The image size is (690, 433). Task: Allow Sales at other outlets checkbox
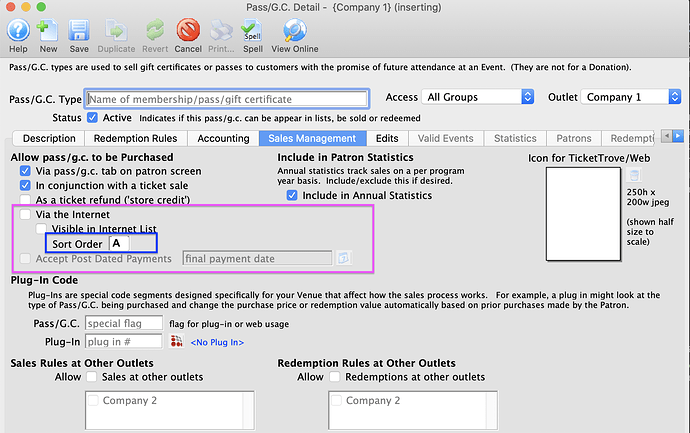pyautogui.click(x=92, y=377)
